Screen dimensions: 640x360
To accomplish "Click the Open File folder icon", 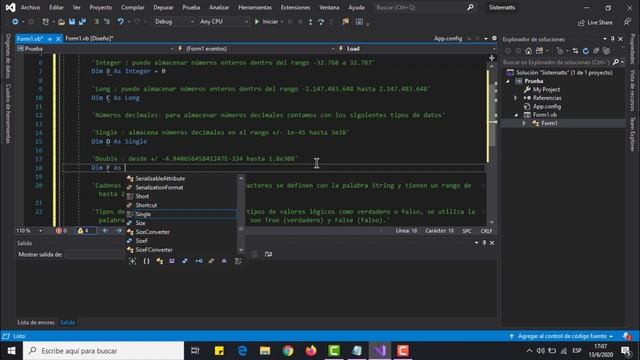I will point(61,22).
